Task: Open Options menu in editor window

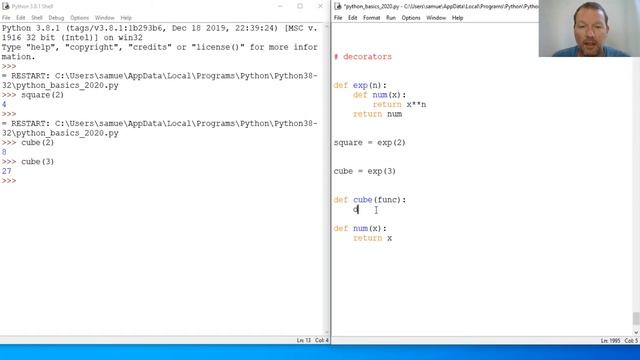Action: [x=411, y=18]
